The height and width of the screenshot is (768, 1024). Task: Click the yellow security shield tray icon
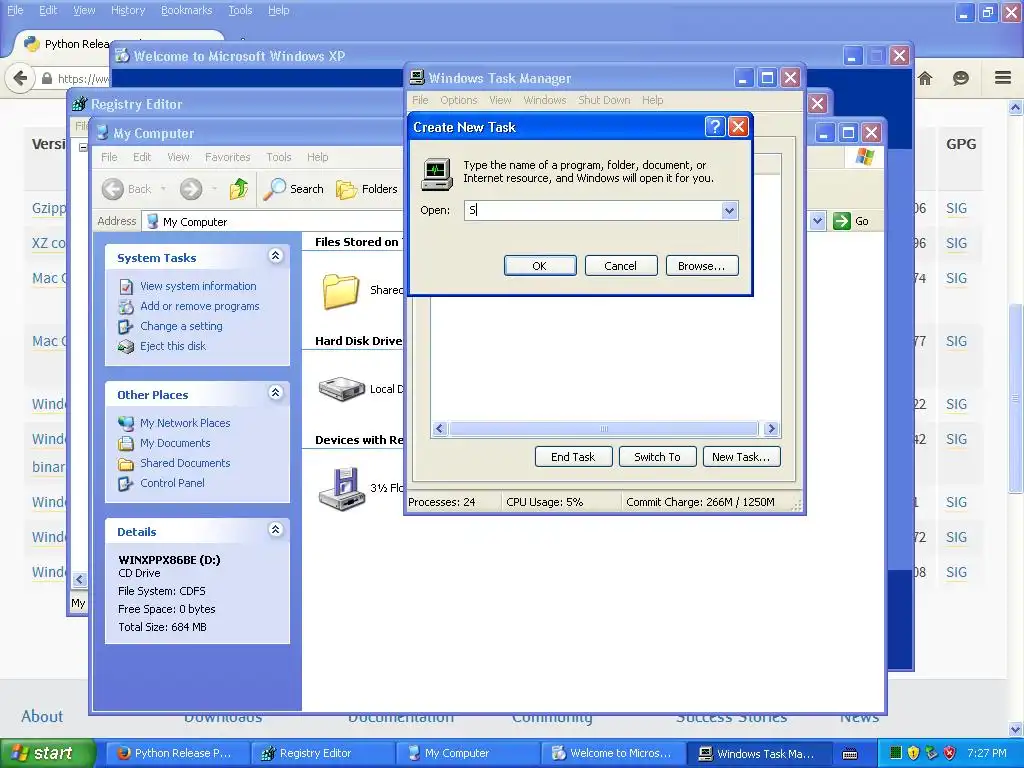(914, 753)
